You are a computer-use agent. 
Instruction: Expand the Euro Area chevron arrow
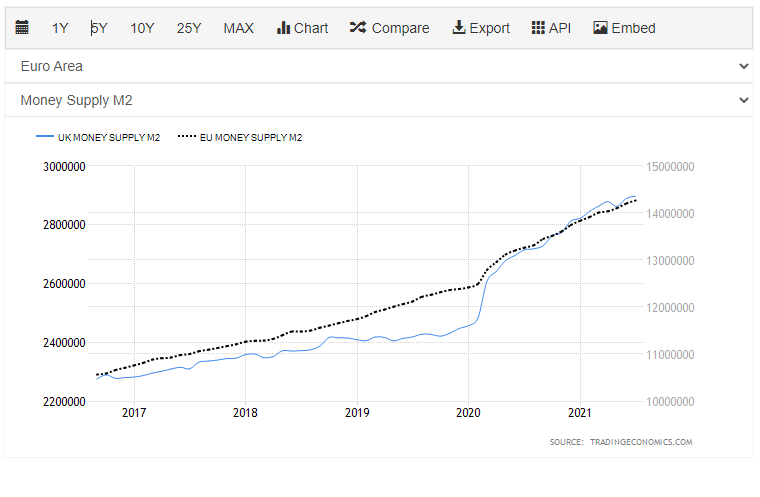744,66
